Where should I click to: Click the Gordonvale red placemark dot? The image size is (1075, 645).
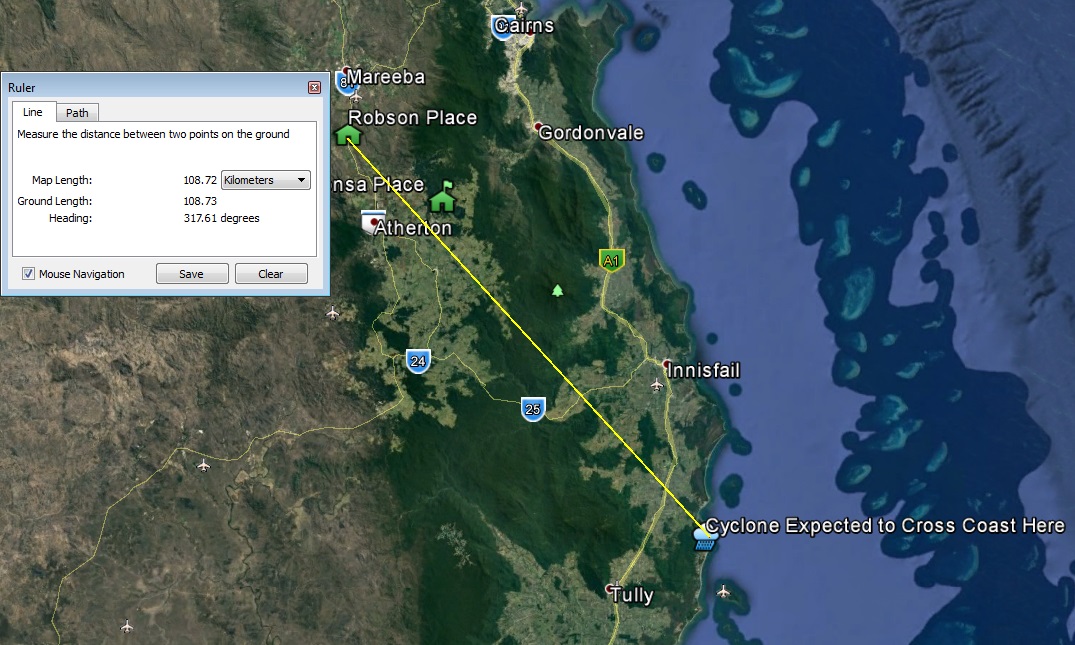tap(538, 127)
